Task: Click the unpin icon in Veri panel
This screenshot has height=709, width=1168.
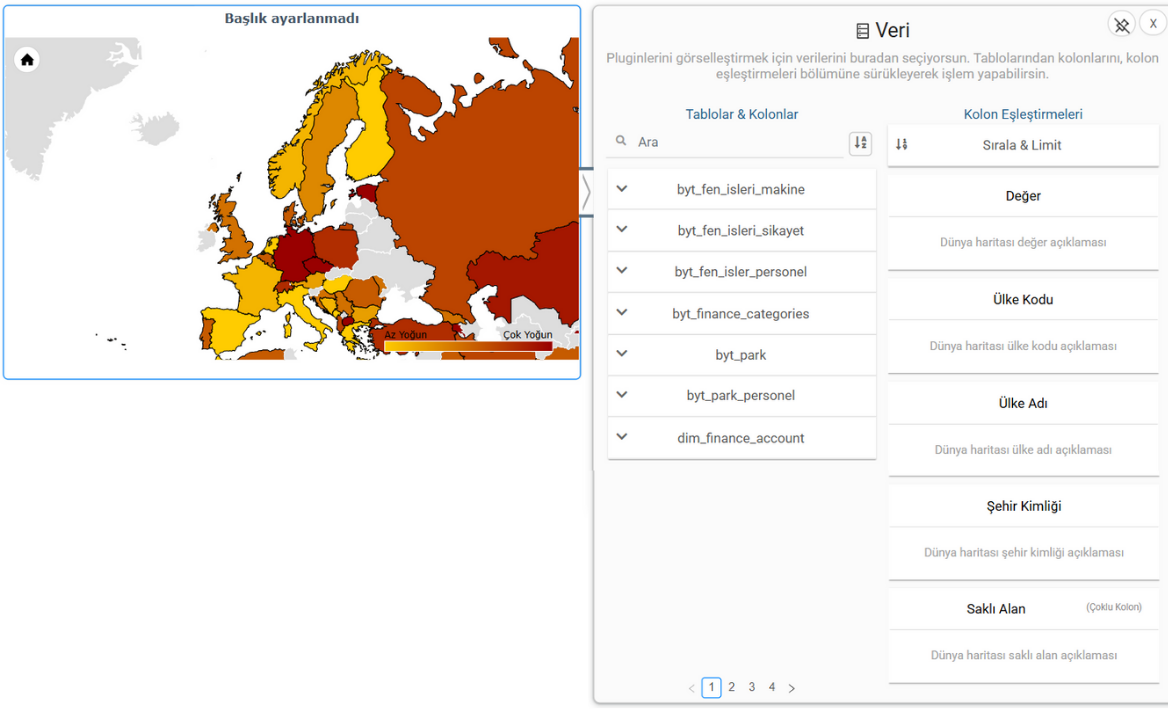Action: [x=1121, y=25]
